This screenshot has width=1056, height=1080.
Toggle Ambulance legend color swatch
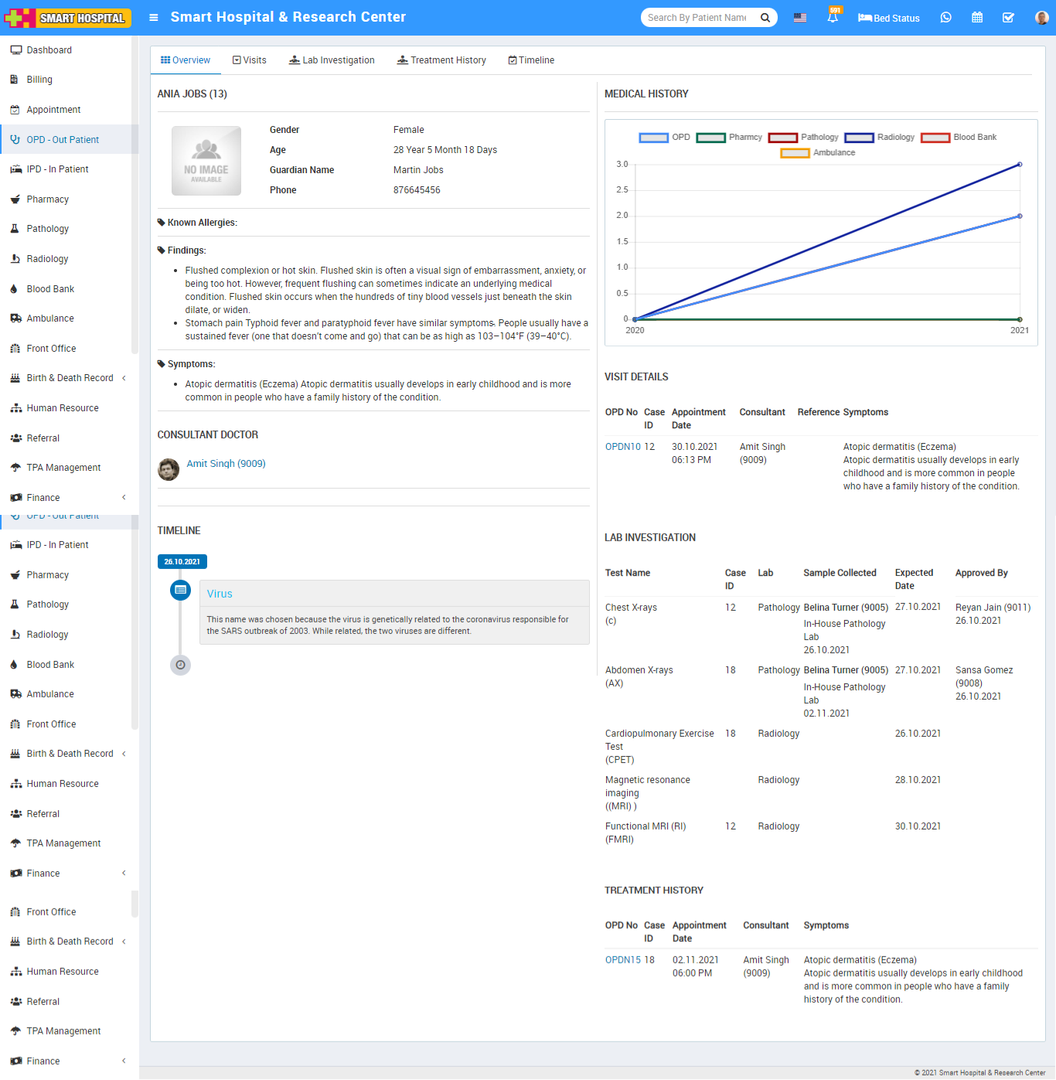point(795,153)
